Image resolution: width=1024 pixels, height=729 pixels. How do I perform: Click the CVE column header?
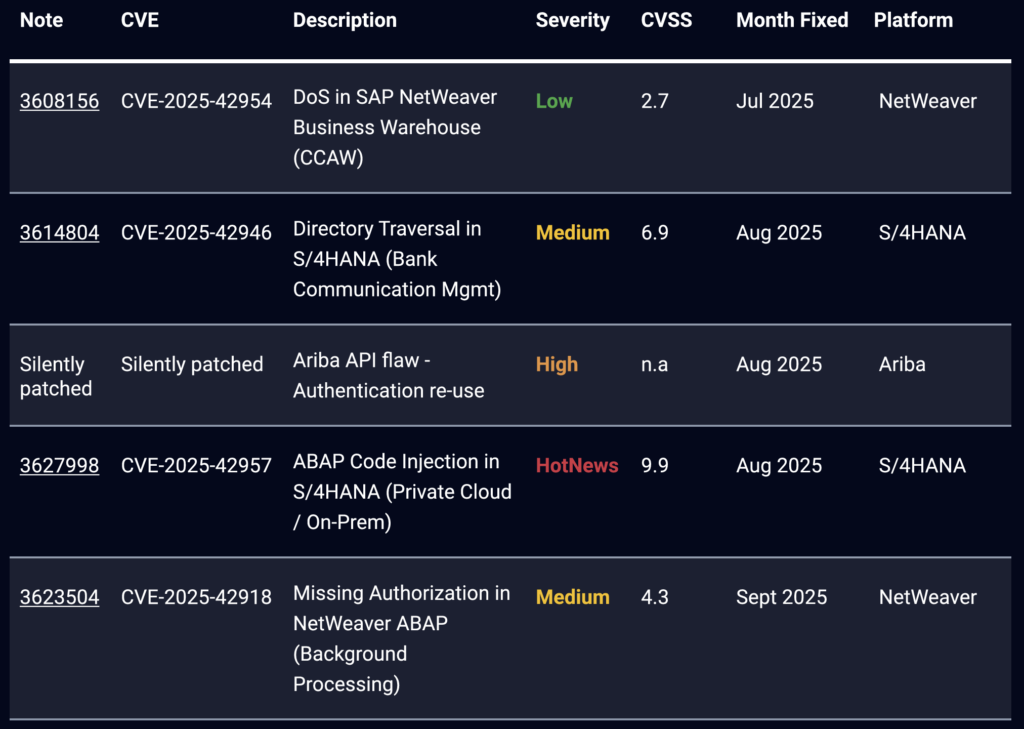[x=139, y=20]
